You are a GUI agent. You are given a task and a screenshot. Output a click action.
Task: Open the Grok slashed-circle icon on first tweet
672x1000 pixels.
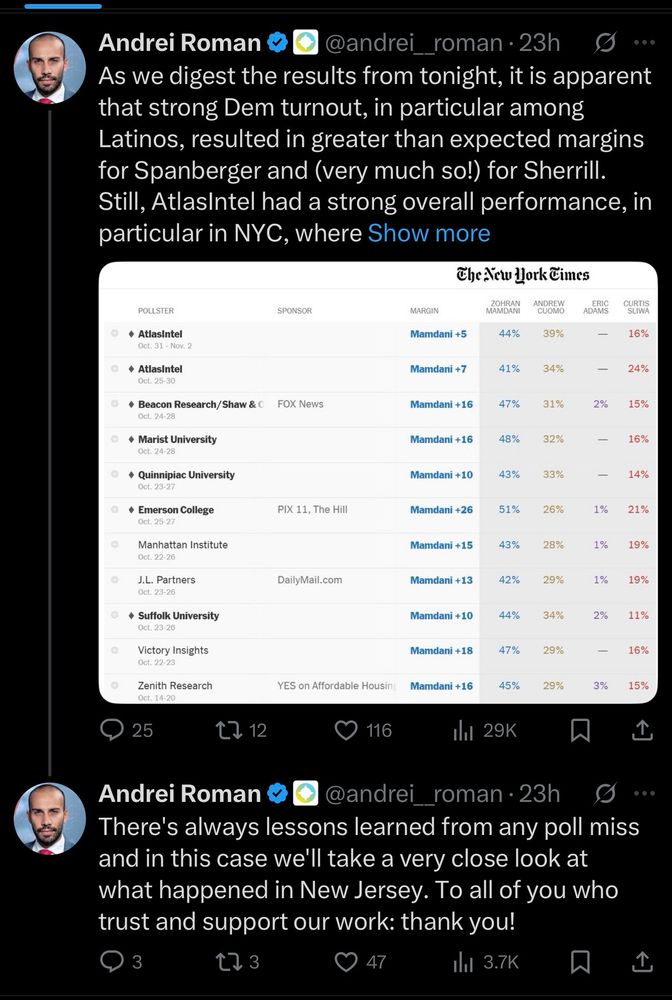604,43
